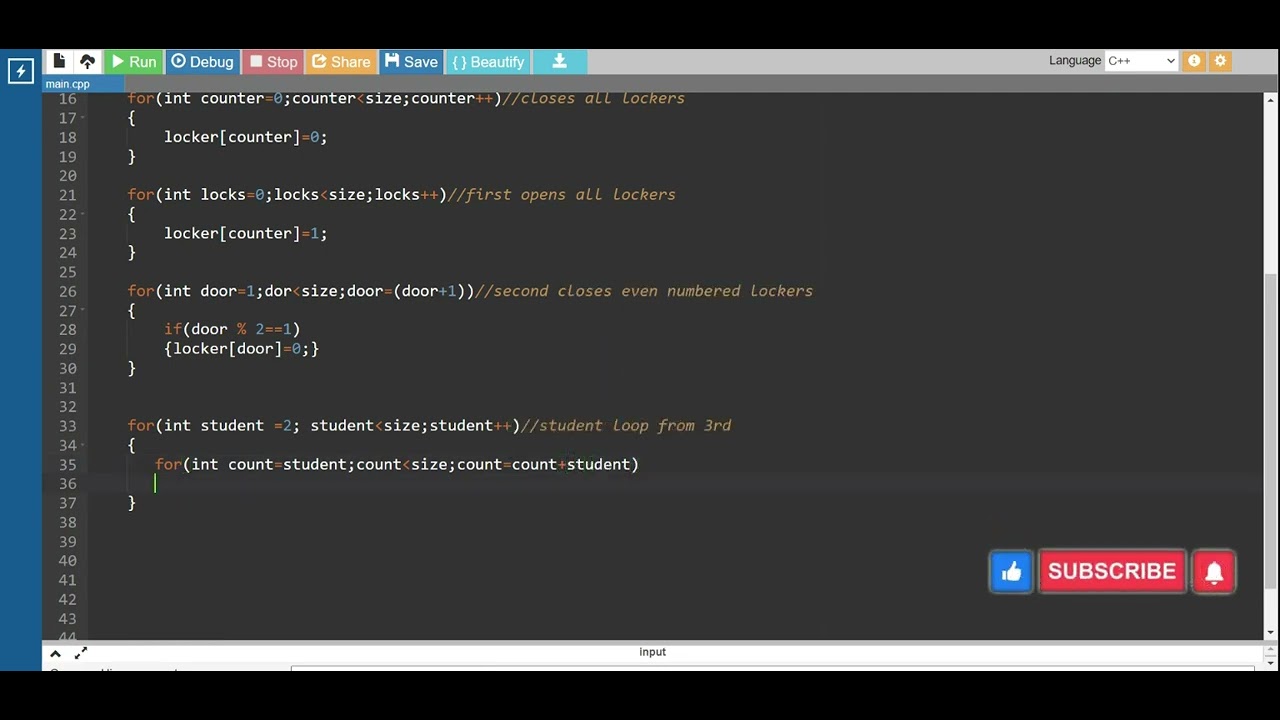This screenshot has height=720, width=1280.
Task: Click the orange info icon beside the Language dropdown
Action: pos(1194,61)
